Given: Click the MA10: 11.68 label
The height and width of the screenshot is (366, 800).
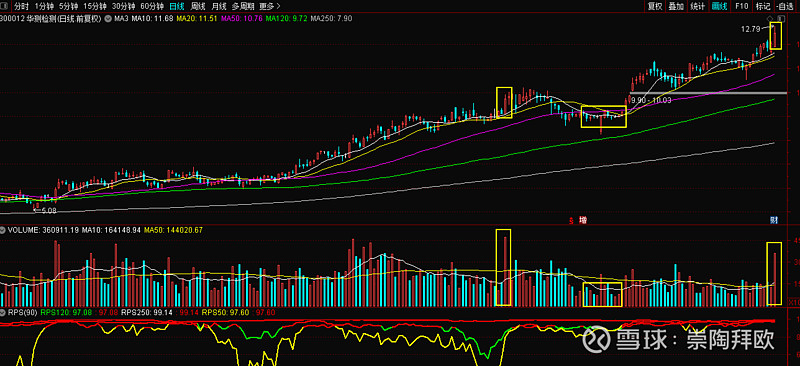Looking at the screenshot, I should coord(152,19).
